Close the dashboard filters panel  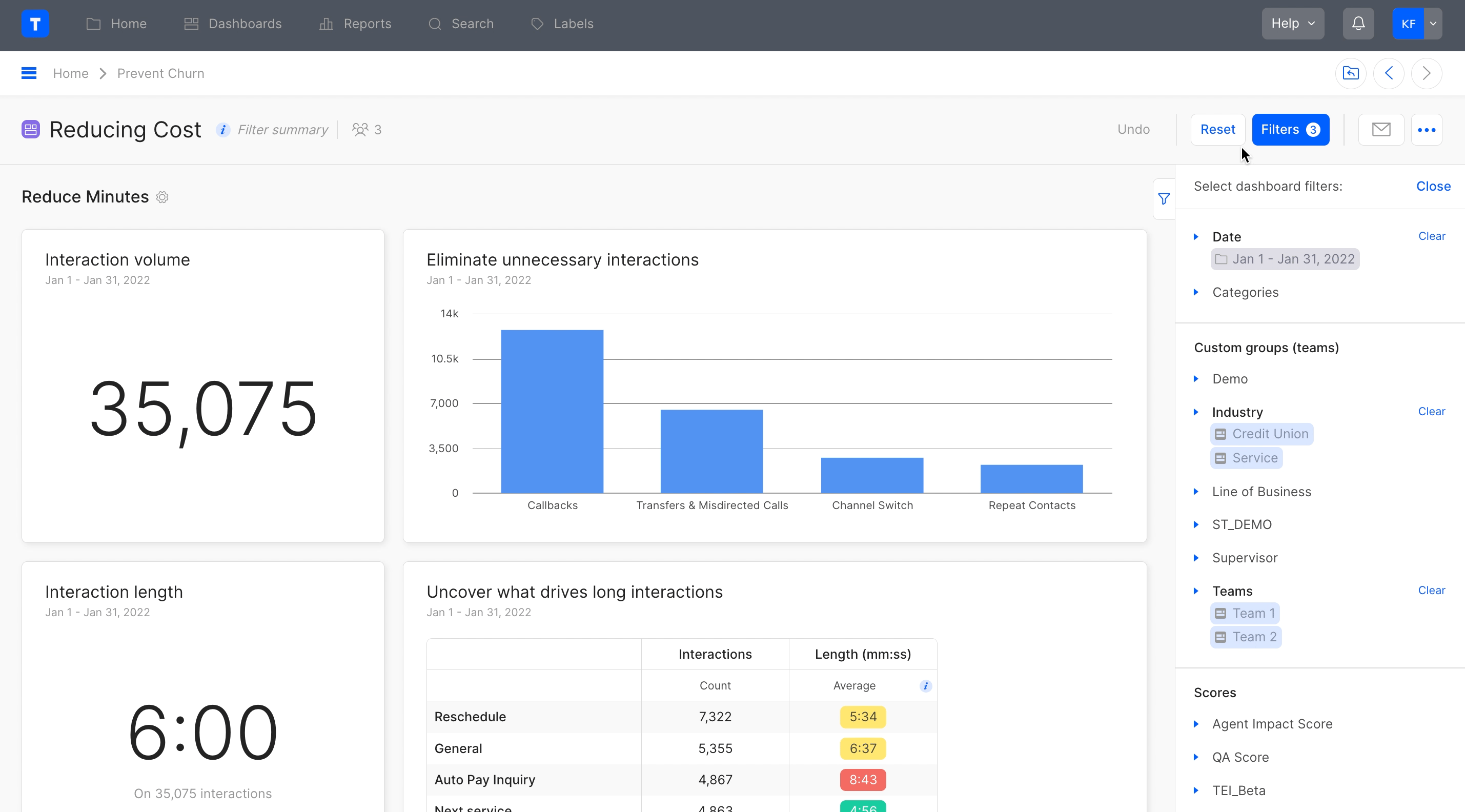click(x=1433, y=187)
